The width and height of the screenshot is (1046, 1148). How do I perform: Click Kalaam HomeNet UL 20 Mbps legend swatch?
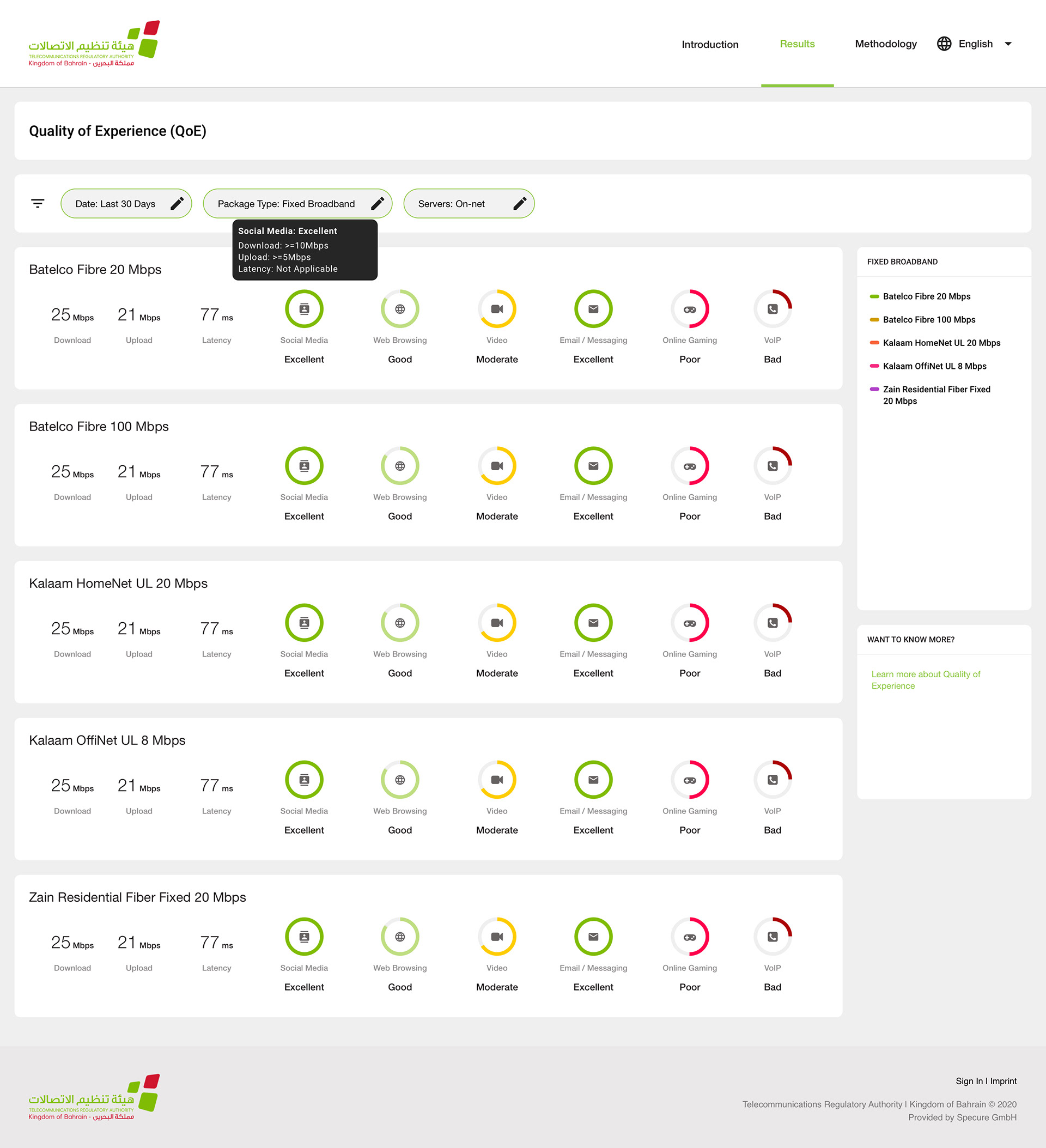click(874, 343)
